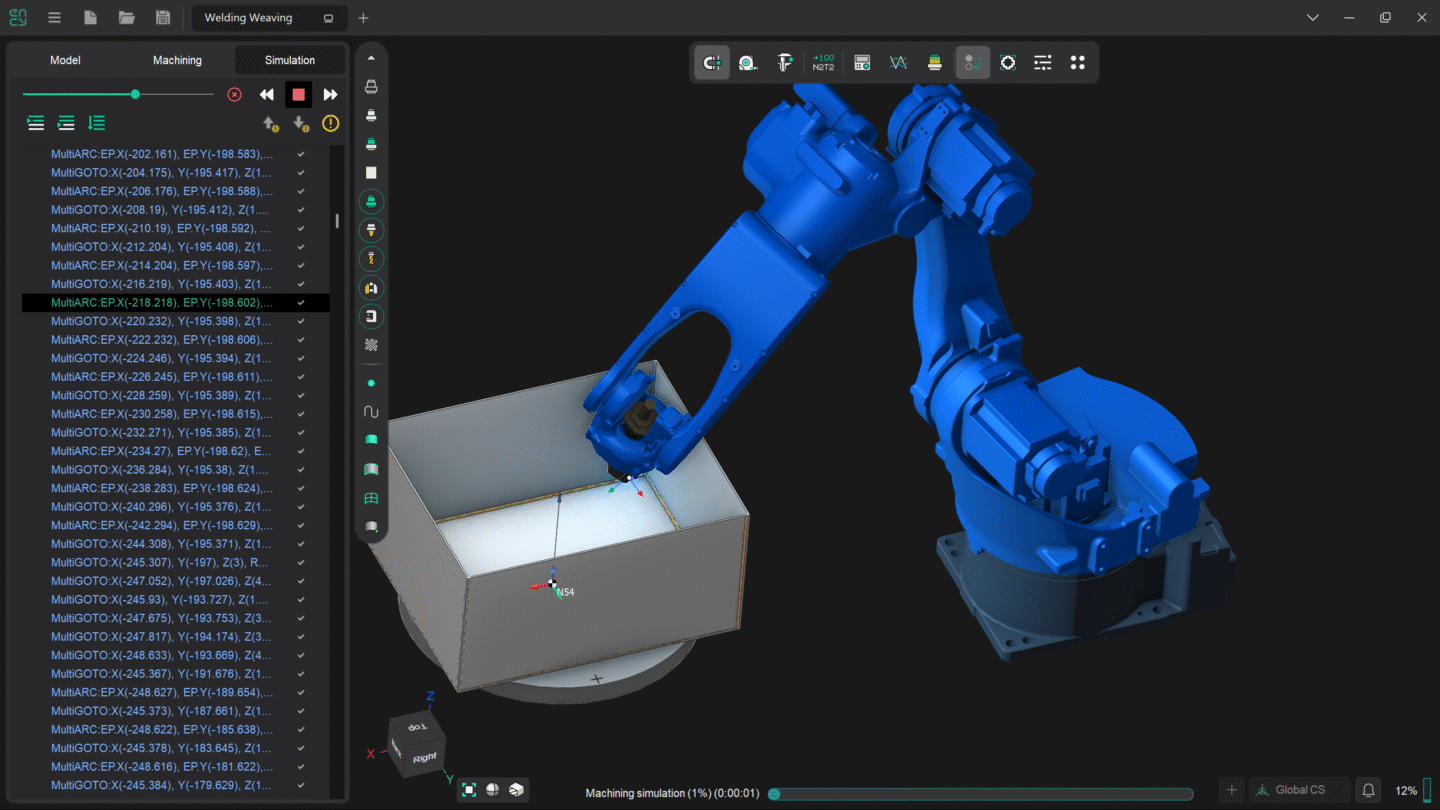Uncheck the first MultiARC:EP.X(-202.161) operation
This screenshot has height=810, width=1440.
[300, 153]
